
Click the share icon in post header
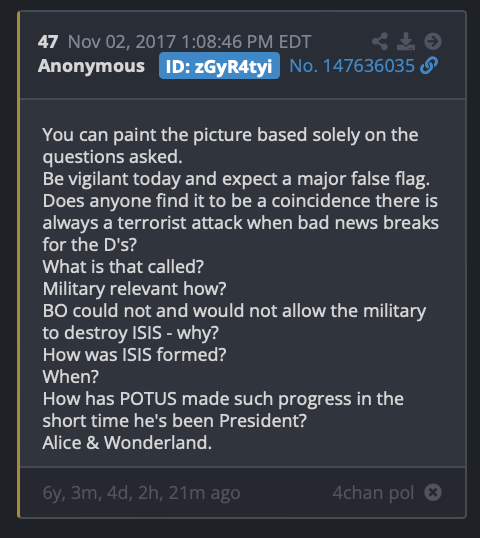[x=380, y=42]
